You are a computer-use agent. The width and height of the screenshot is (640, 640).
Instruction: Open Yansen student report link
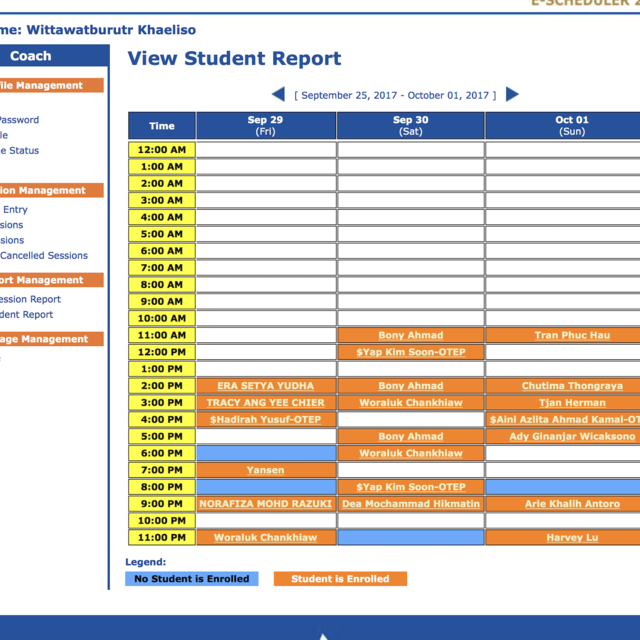pos(265,470)
